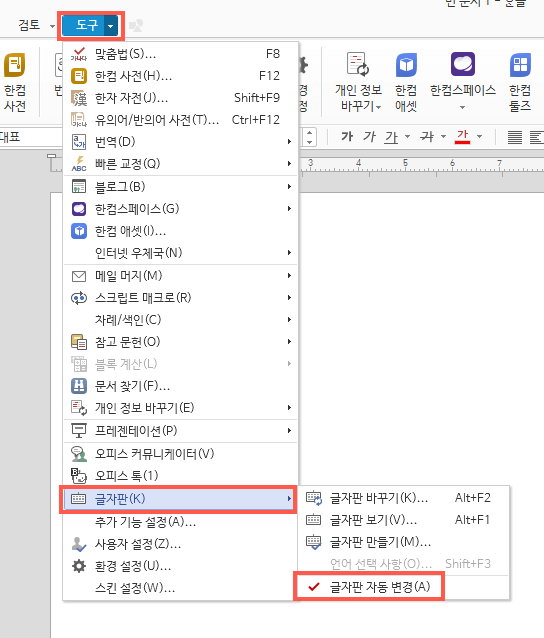Decrease font size stepper down arrow

coord(310,142)
